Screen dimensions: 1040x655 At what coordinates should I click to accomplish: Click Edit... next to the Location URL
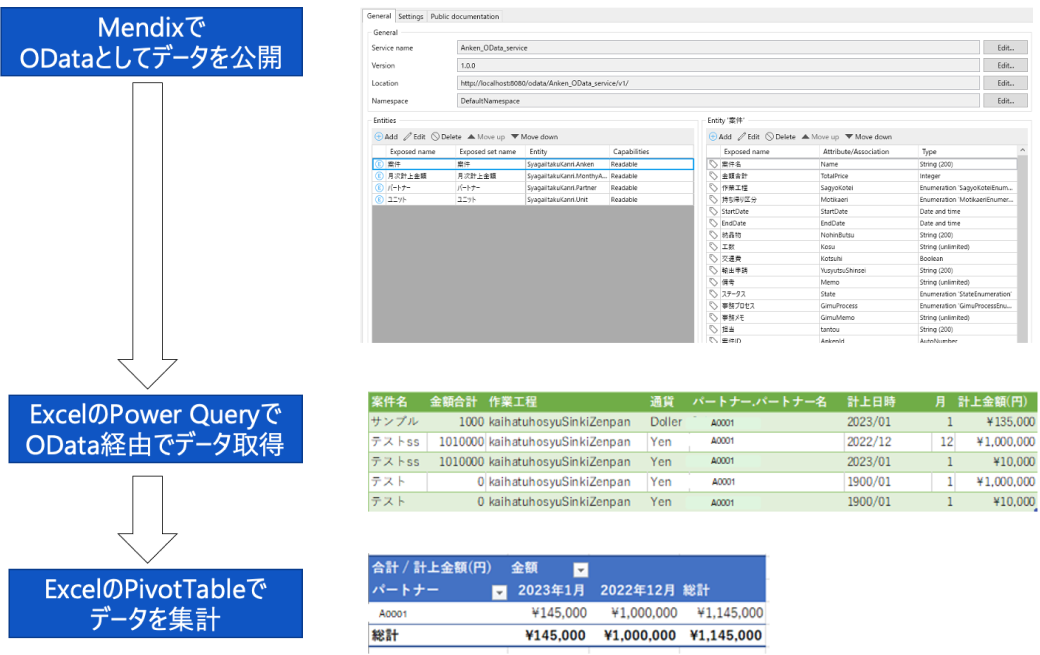point(1005,85)
